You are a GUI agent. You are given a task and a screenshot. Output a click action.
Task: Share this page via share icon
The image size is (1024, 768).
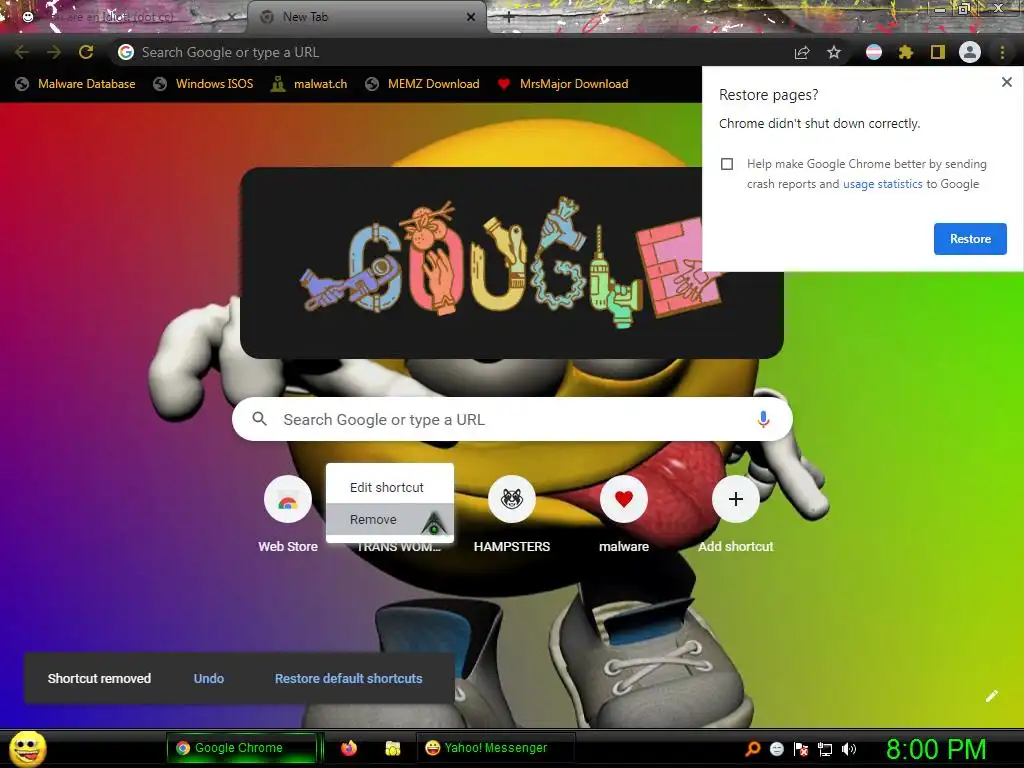802,52
